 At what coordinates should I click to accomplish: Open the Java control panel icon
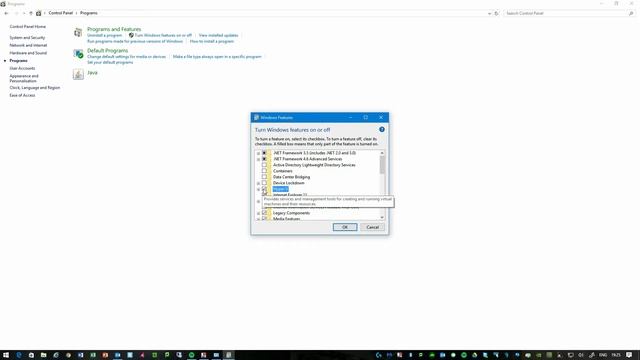coord(78,74)
